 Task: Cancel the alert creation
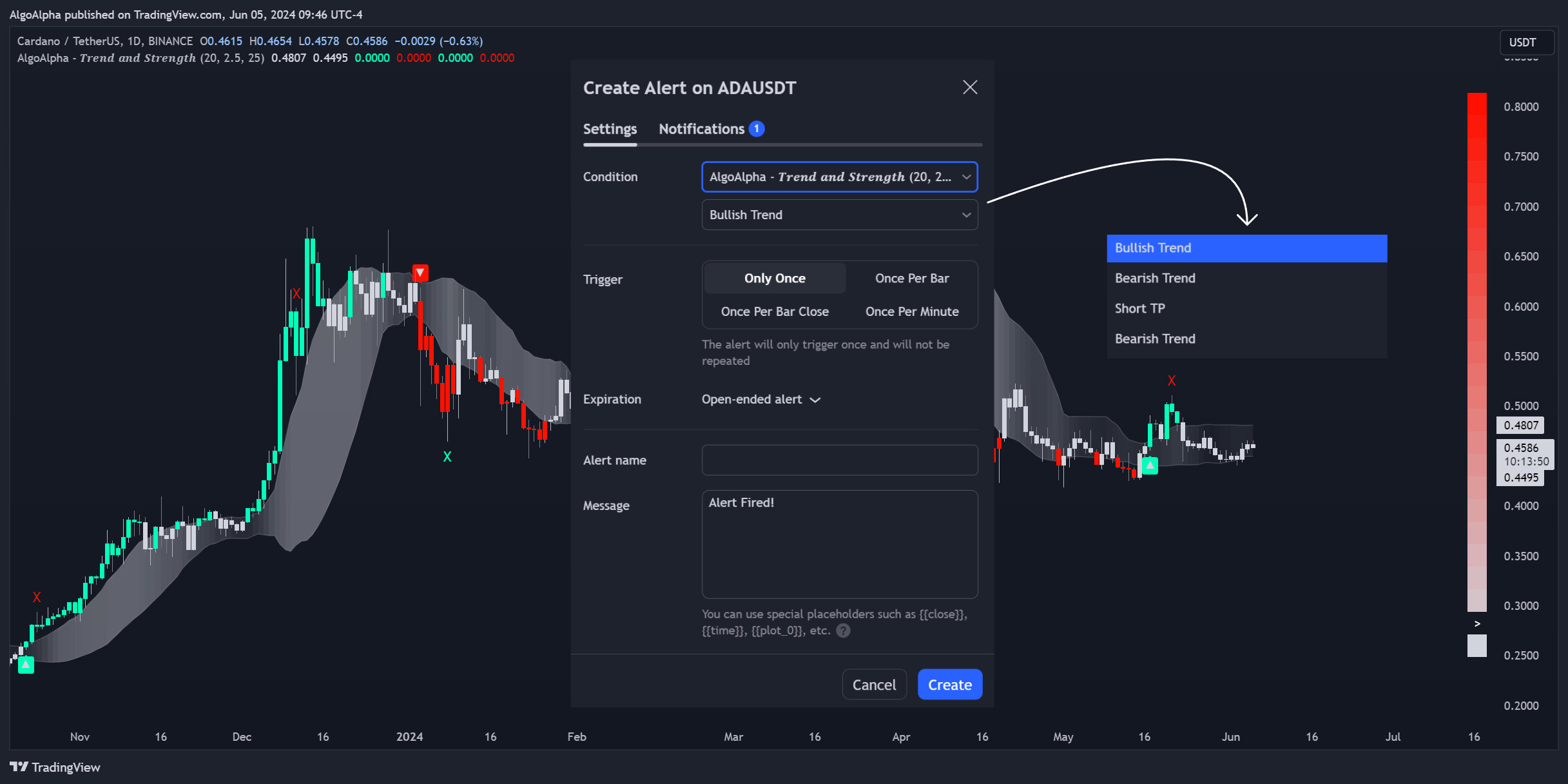click(x=874, y=684)
